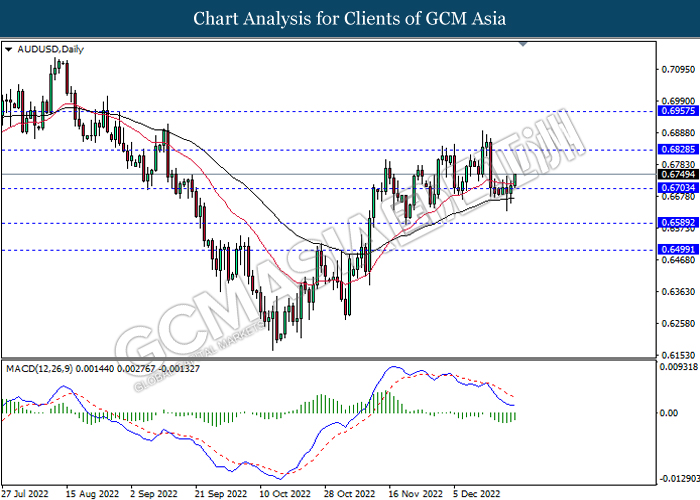Click the 0.68880 price axis value

coord(678,133)
